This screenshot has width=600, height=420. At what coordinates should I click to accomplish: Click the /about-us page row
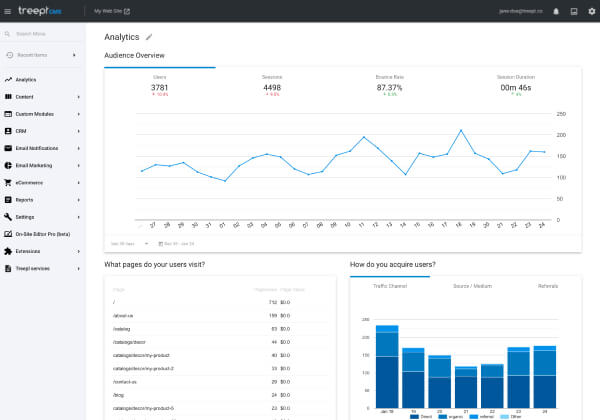(220, 316)
